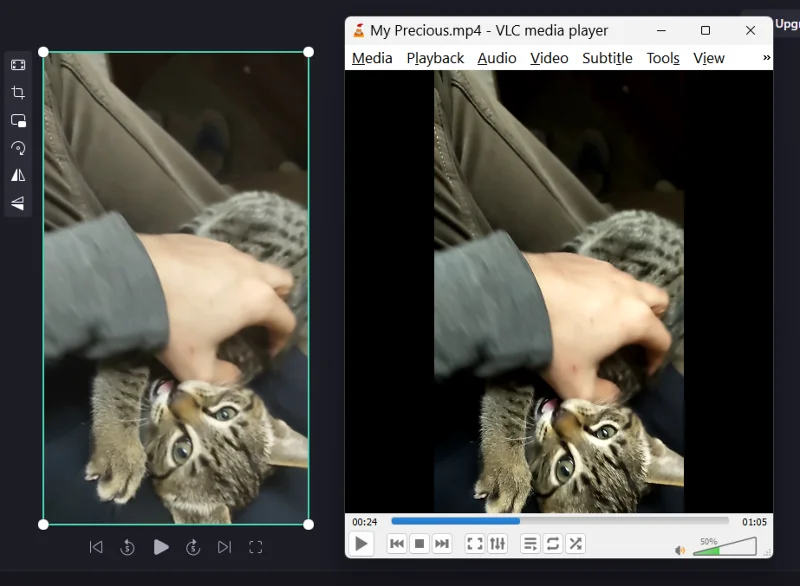Select the picture-in-picture overlay tool
The height and width of the screenshot is (586, 800).
[17, 120]
